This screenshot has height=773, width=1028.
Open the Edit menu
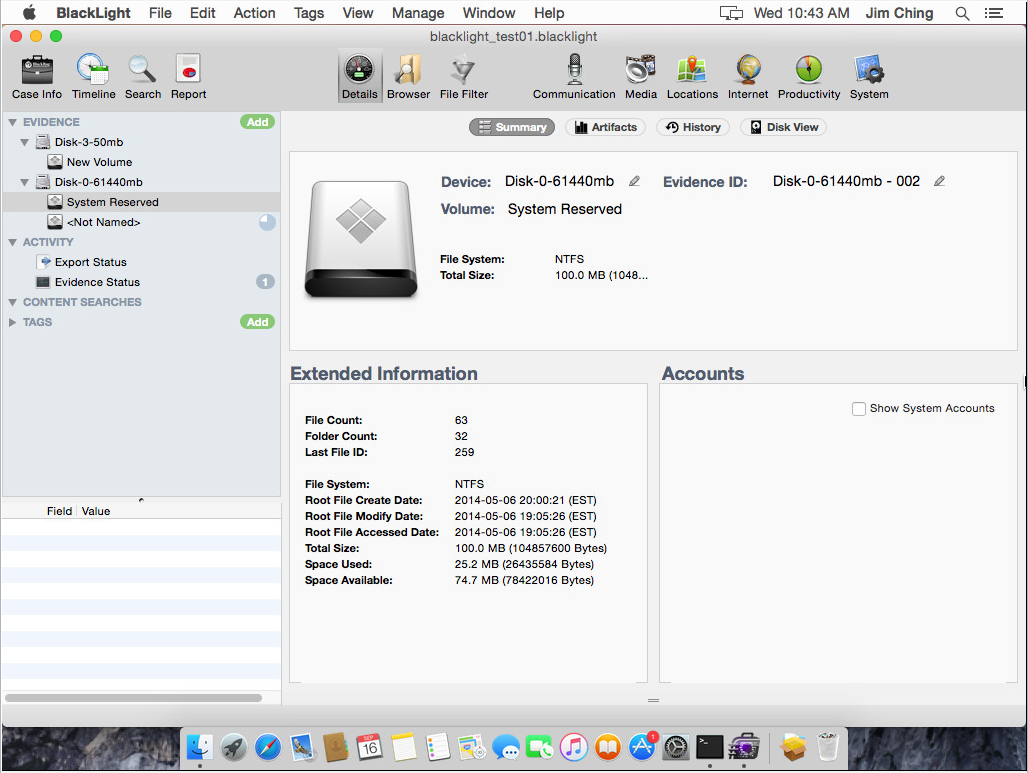coord(203,13)
